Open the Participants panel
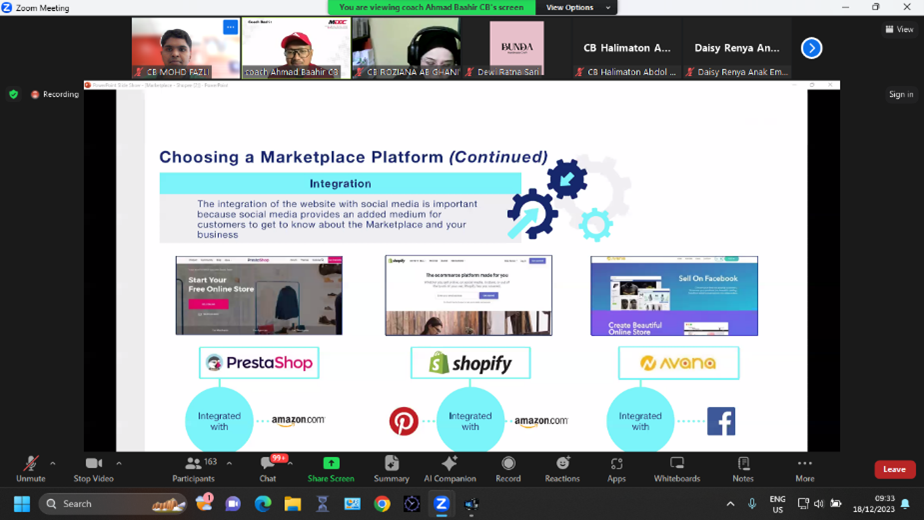Image resolution: width=924 pixels, height=520 pixels. coord(193,469)
